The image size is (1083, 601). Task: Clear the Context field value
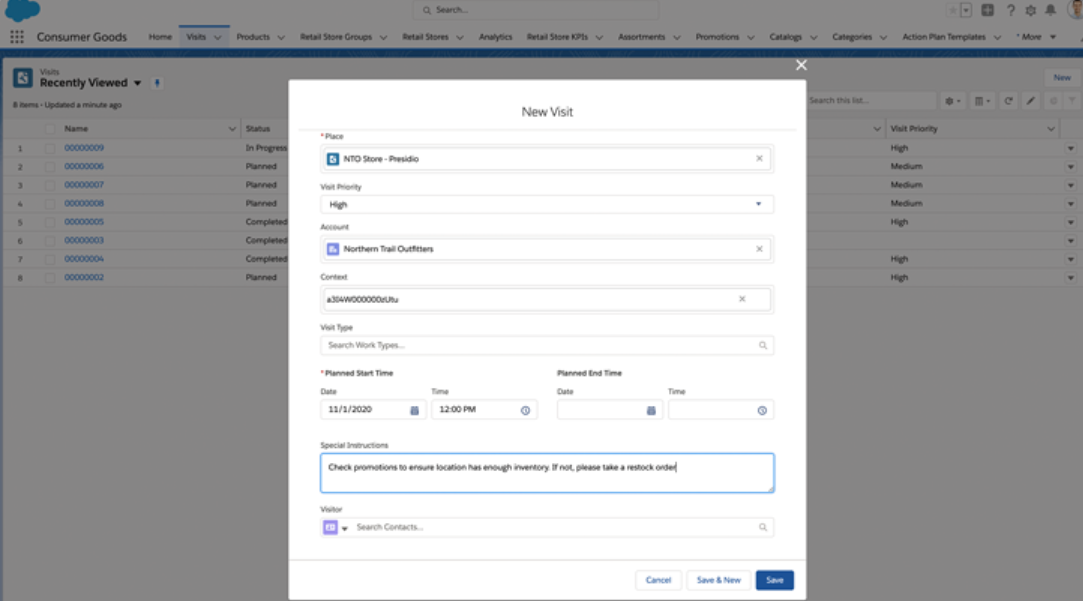pyautogui.click(x=742, y=299)
